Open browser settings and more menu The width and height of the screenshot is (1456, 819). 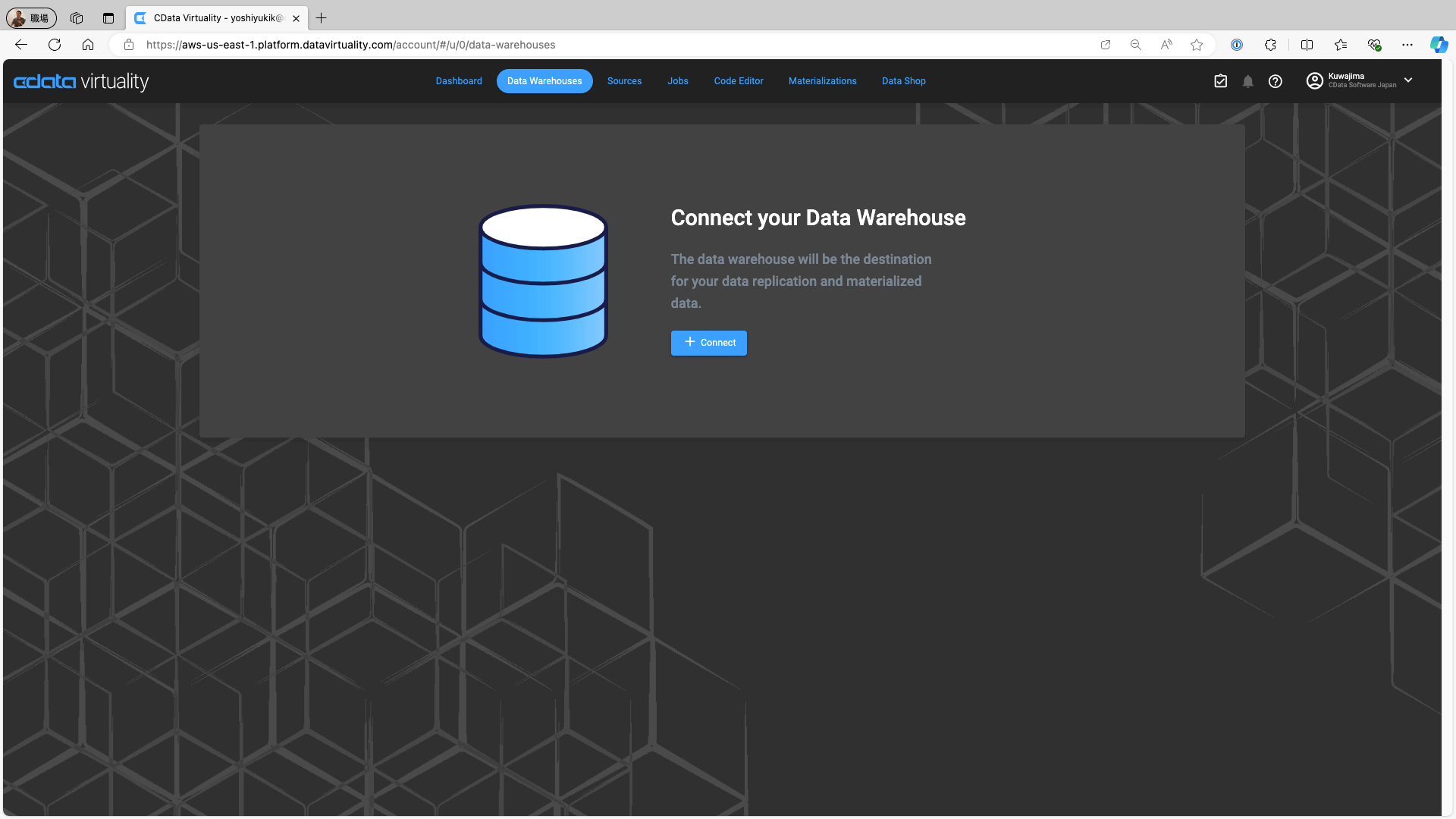coord(1407,45)
